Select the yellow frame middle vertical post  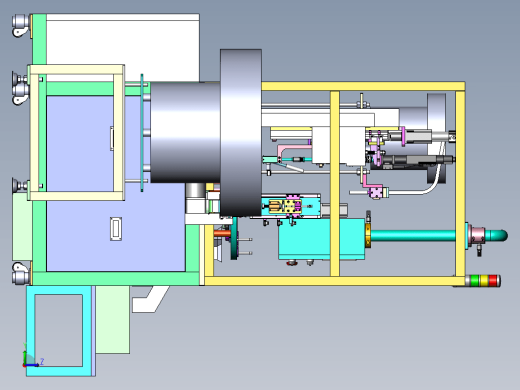[335, 183]
